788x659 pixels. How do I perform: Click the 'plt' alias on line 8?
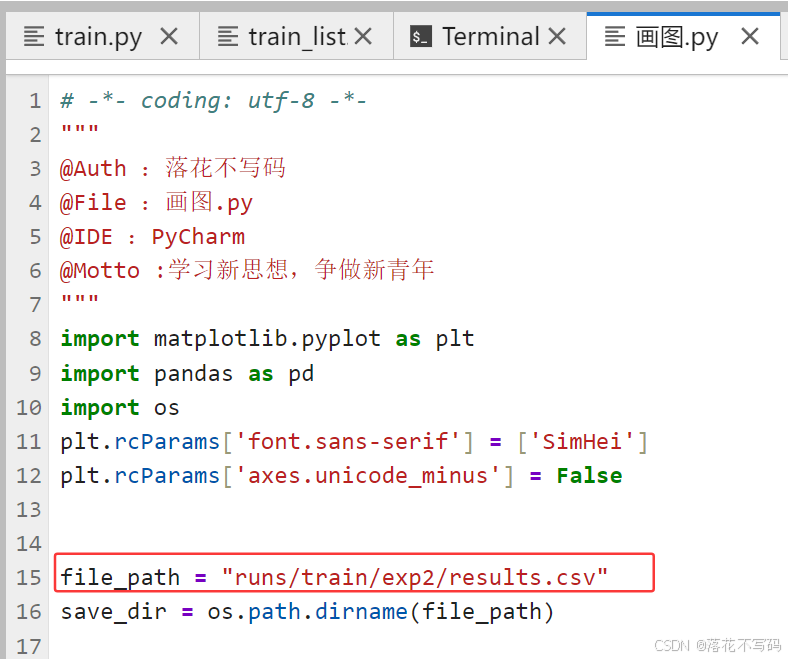point(455,339)
